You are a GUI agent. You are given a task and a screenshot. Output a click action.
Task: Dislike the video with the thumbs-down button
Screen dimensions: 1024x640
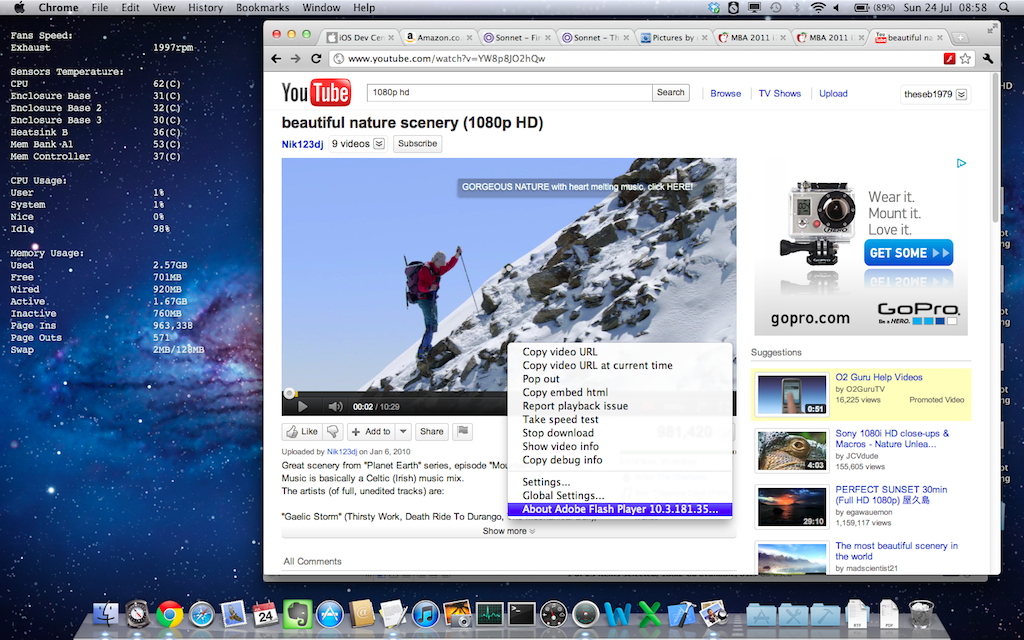tap(332, 431)
